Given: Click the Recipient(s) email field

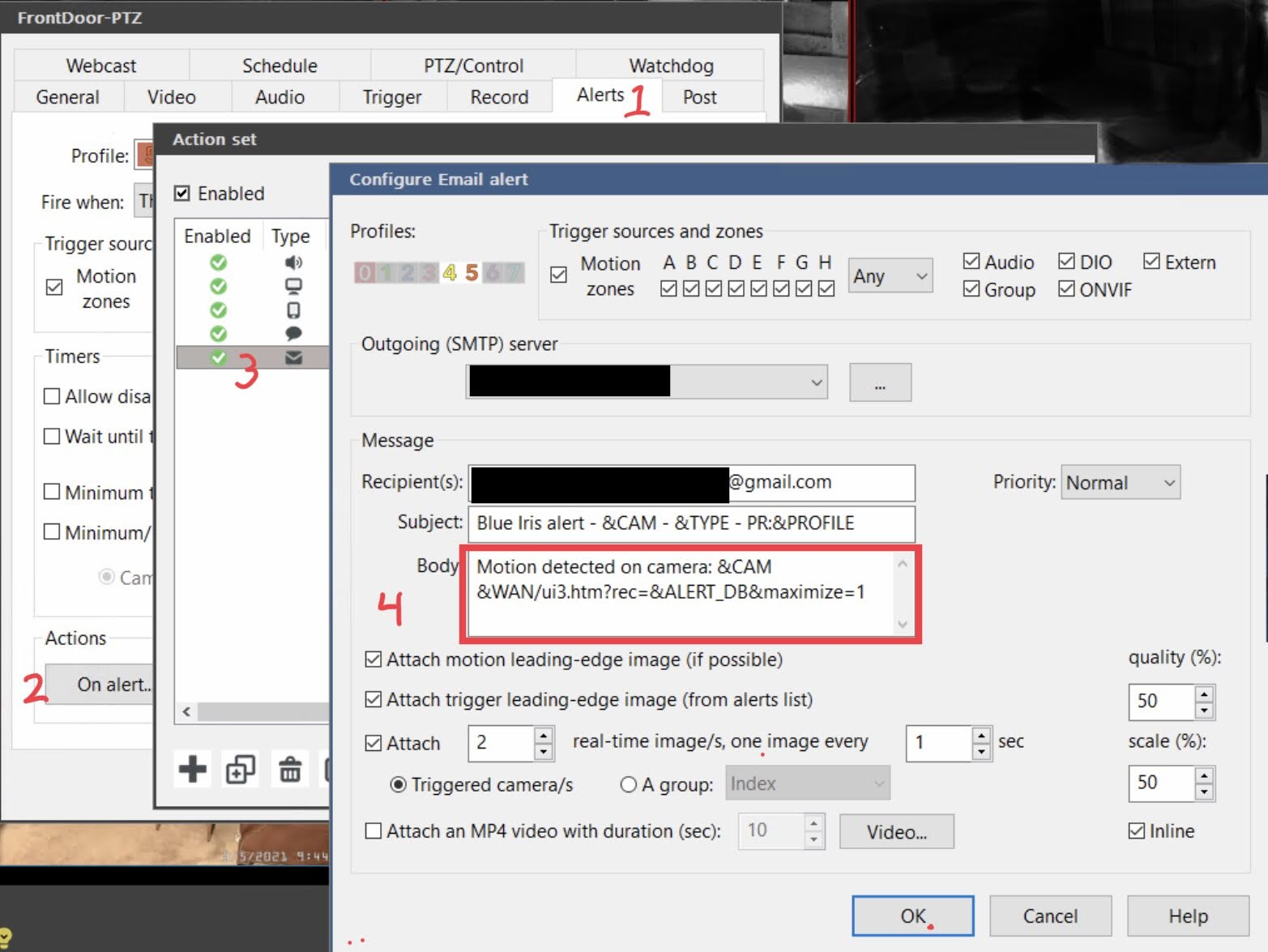Looking at the screenshot, I should click(x=692, y=482).
